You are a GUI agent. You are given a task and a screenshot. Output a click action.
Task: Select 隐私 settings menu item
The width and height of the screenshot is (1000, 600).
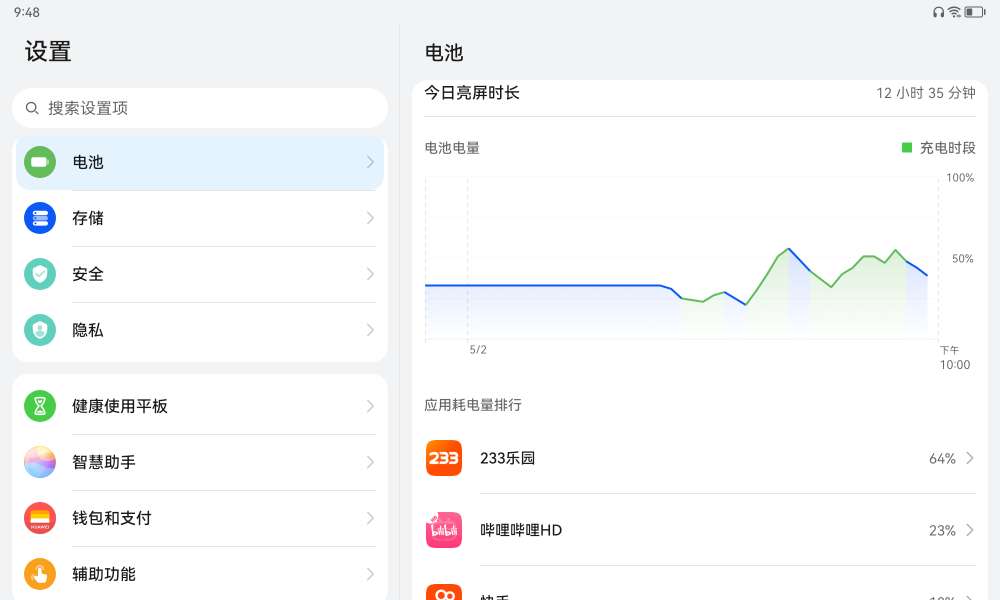tap(88, 330)
